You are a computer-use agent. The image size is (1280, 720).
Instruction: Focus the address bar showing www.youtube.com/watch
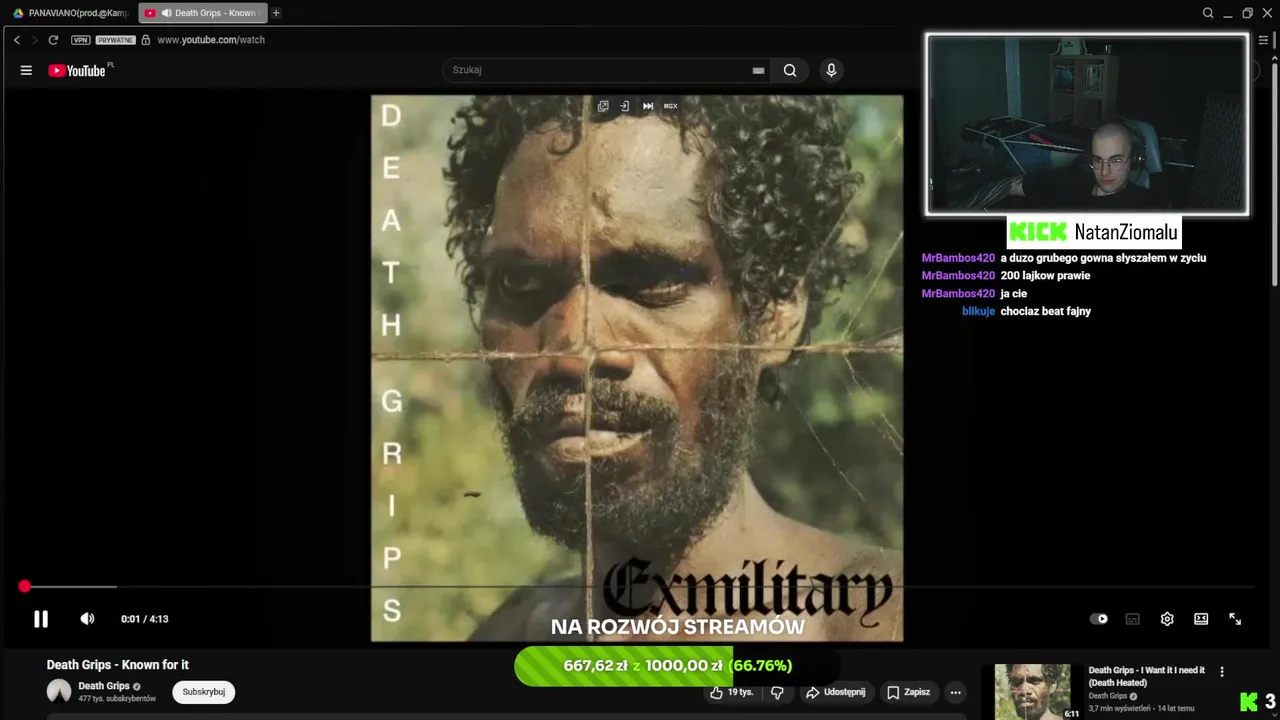pyautogui.click(x=211, y=40)
